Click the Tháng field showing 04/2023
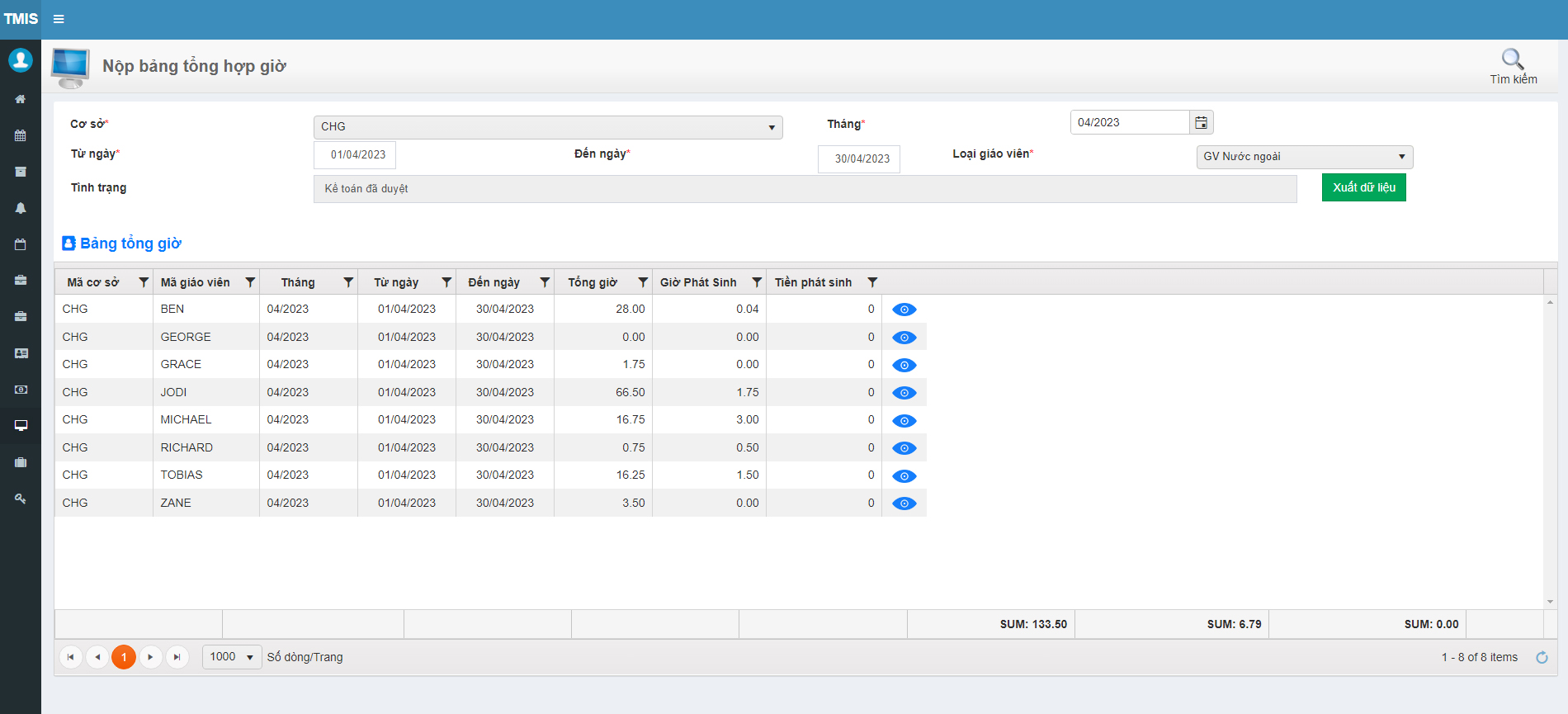1568x714 pixels. coord(1130,122)
